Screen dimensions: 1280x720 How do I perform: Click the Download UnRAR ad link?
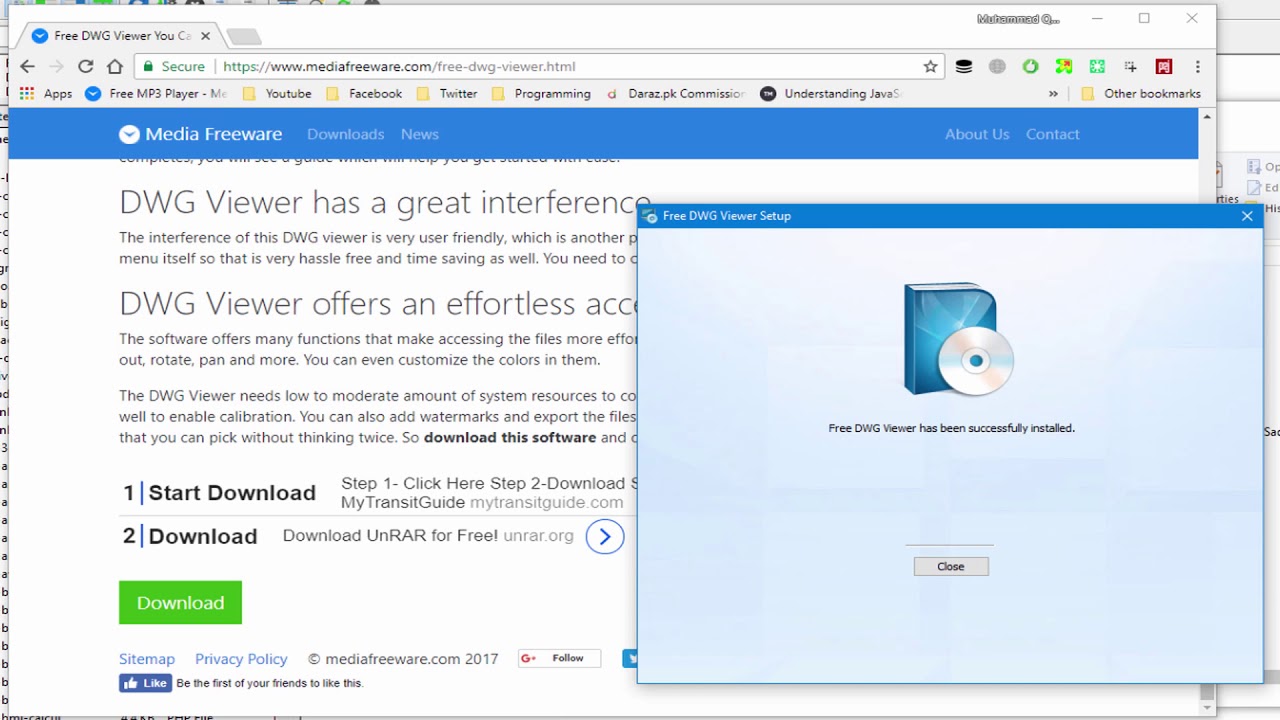390,536
